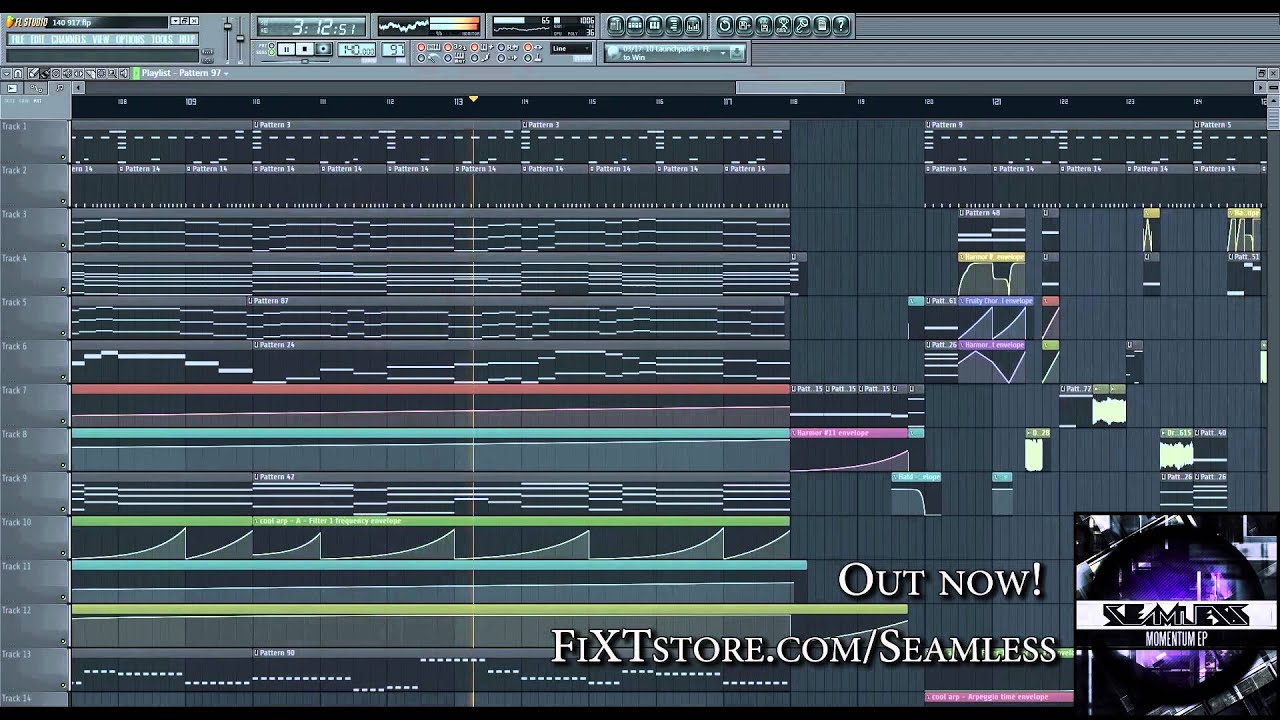The image size is (1280, 720).
Task: Toggle the magnet snap button in playlist
Action: [x=17, y=73]
